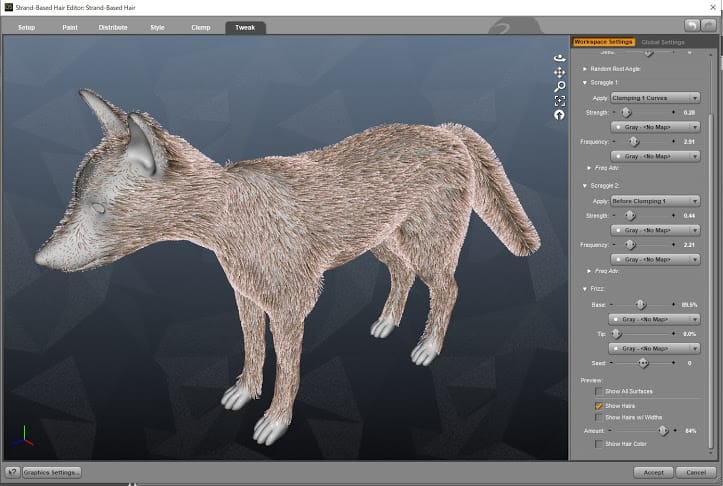Click the pan view icon

[560, 72]
